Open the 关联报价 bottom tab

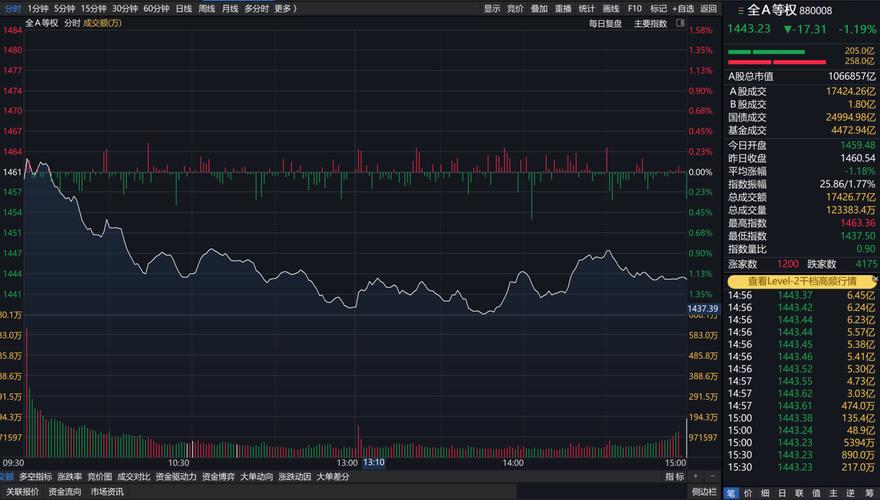(x=22, y=492)
